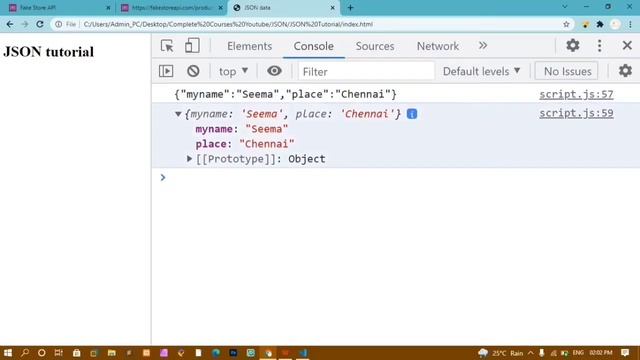640x360 pixels.
Task: Click the blue info badge beside the object
Action: 412,114
